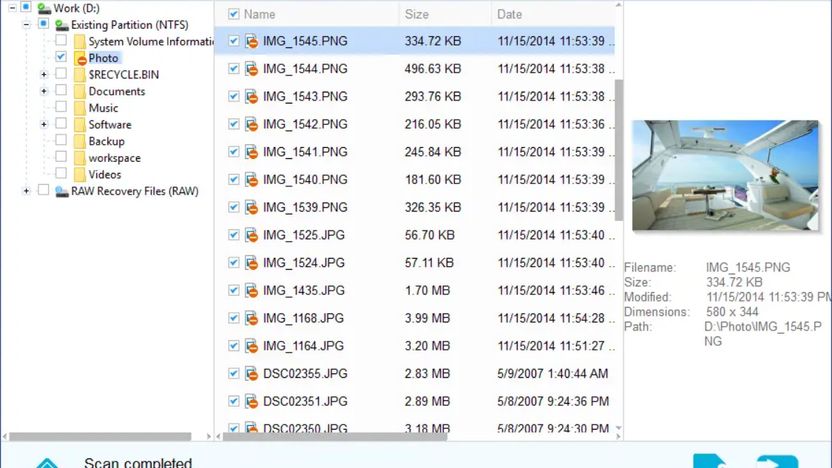Expand the $RECYCLE.BIN folder node
This screenshot has width=832, height=468.
44,74
